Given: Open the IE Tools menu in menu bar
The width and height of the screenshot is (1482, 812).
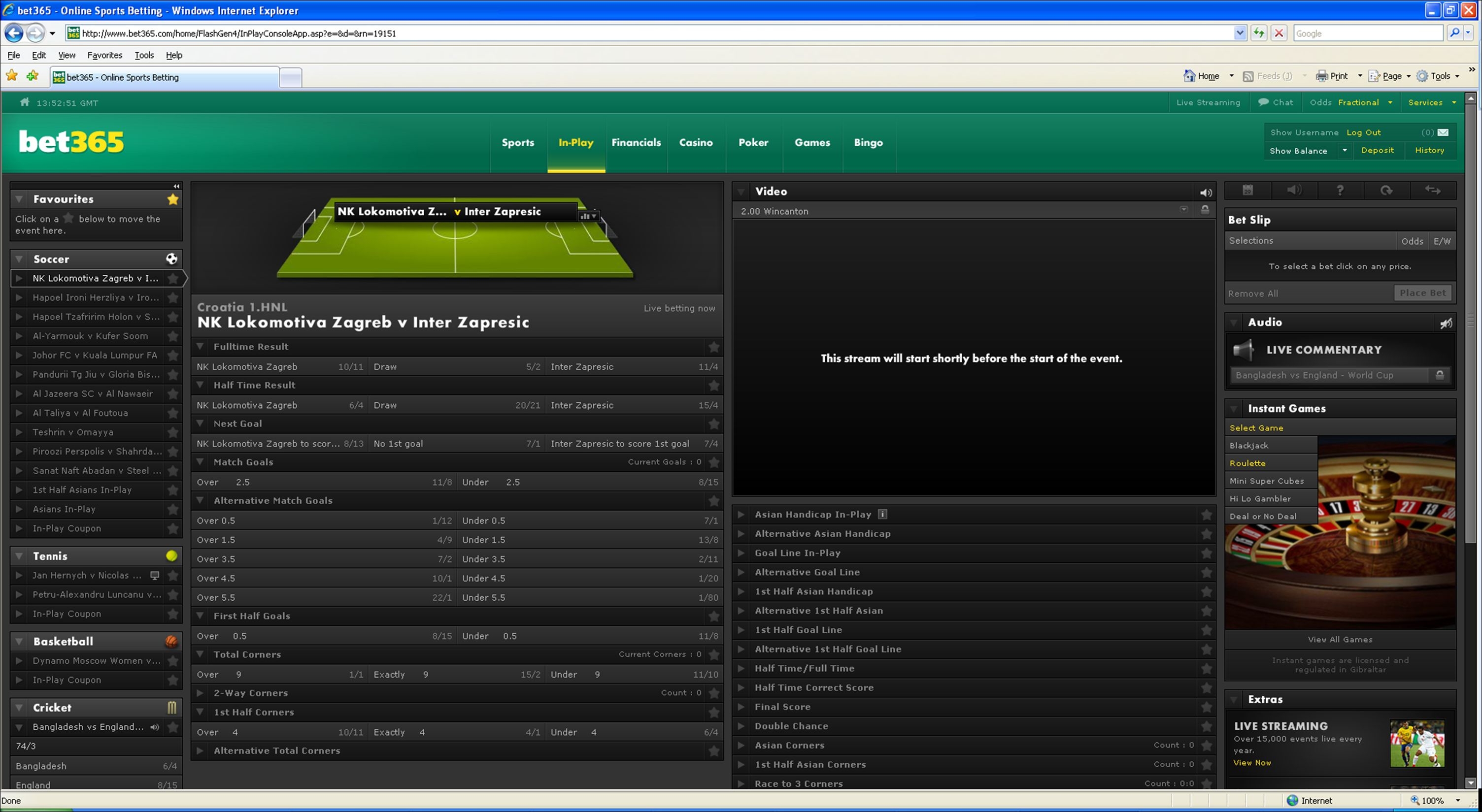Looking at the screenshot, I should (144, 55).
